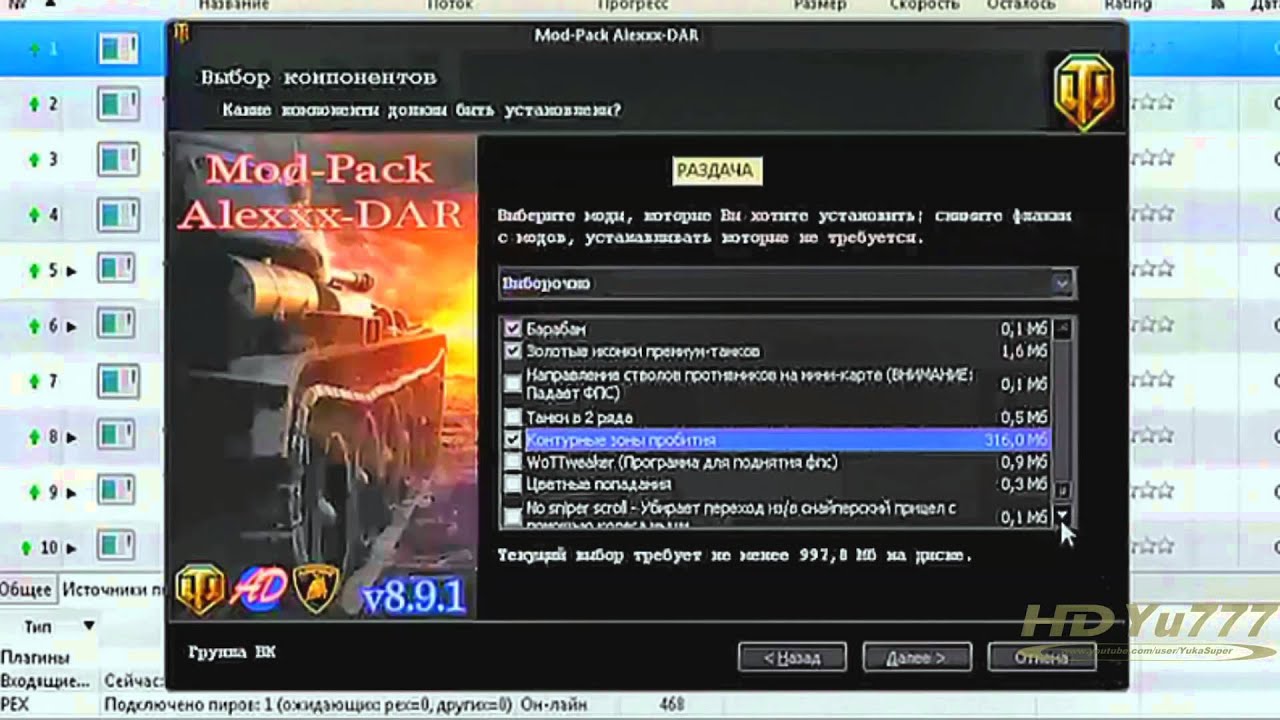Expand torrent row 9 triangle

pos(71,493)
